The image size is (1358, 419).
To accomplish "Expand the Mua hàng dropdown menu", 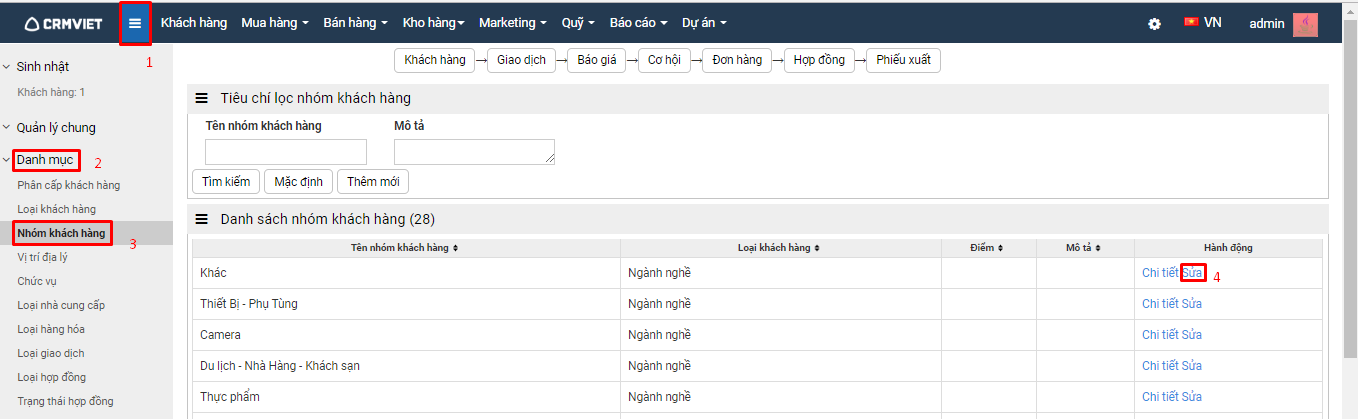I will pos(275,22).
